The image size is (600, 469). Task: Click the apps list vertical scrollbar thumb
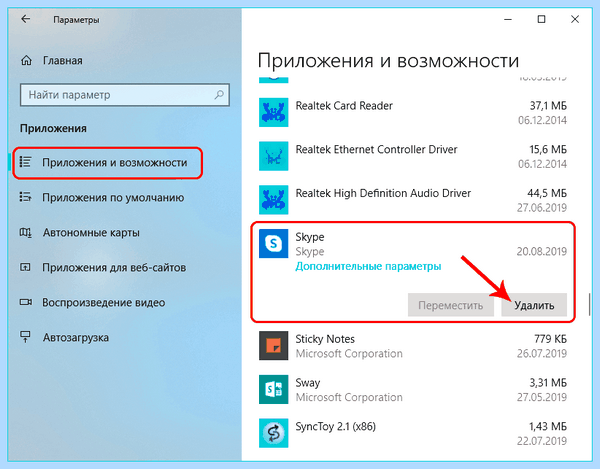tap(589, 305)
